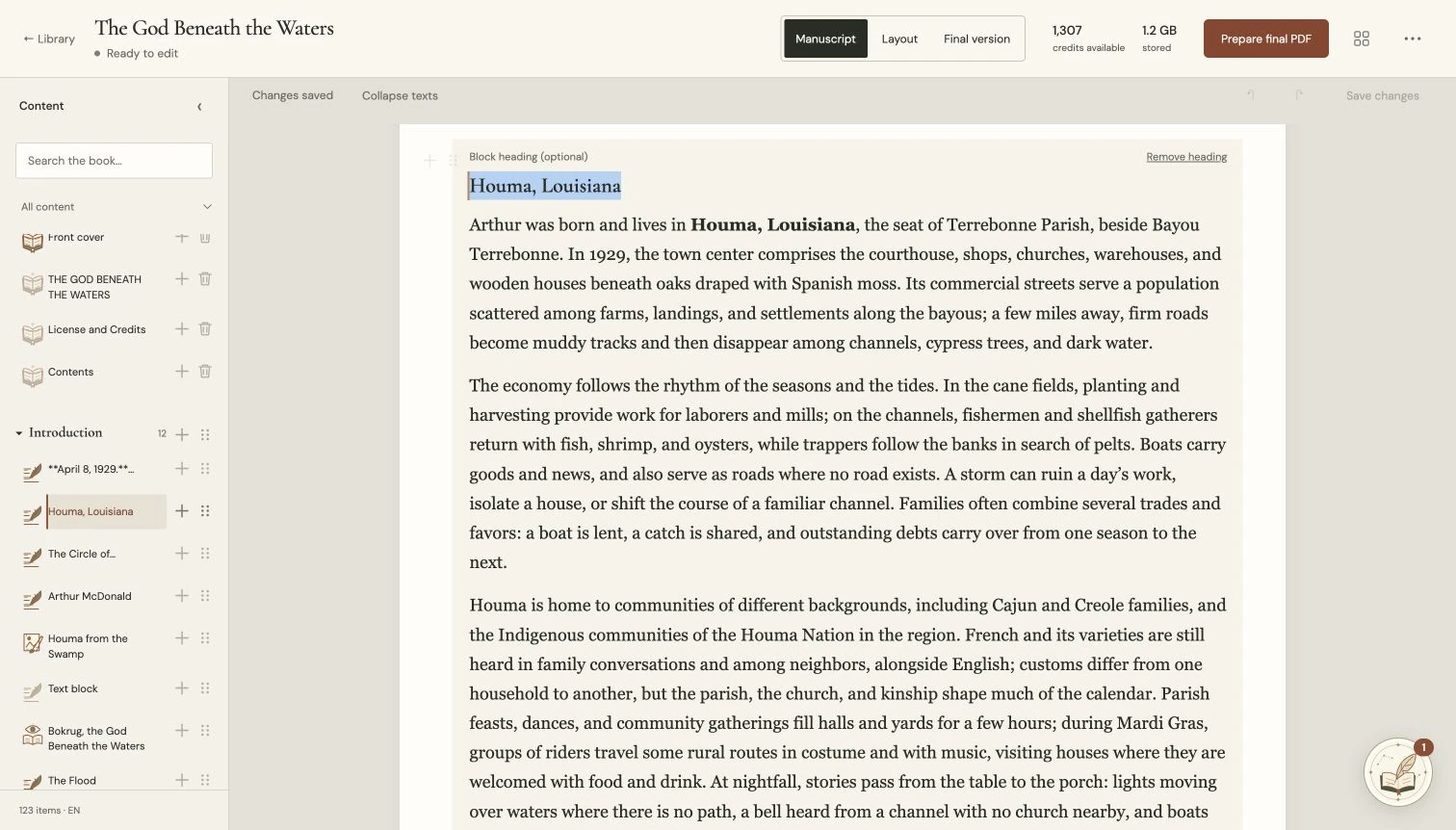Open the three-dot more options menu
This screenshot has width=1456, height=830.
[1412, 39]
